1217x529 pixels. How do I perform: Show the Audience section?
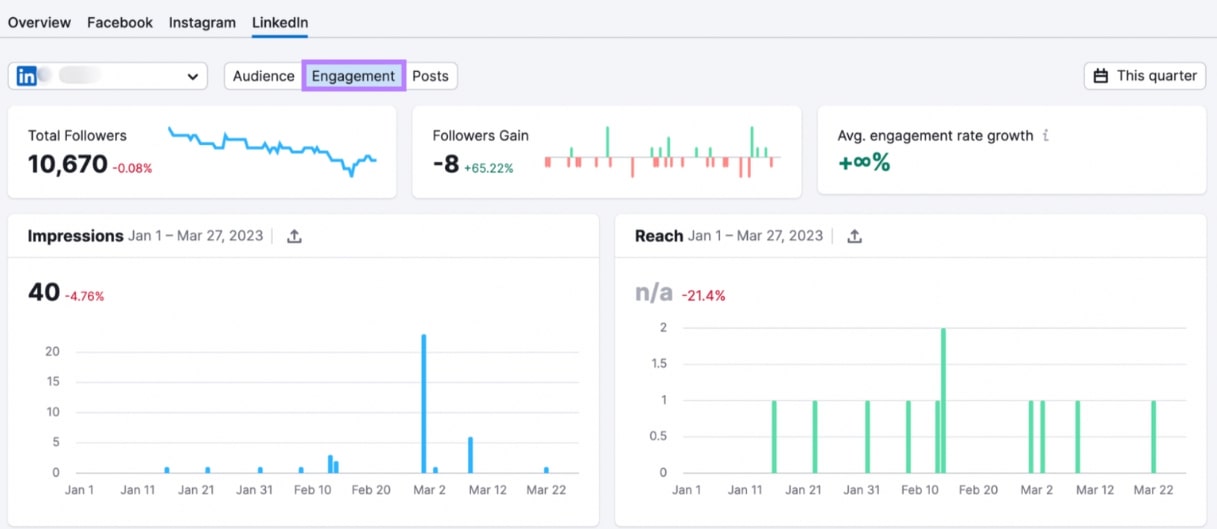point(264,76)
